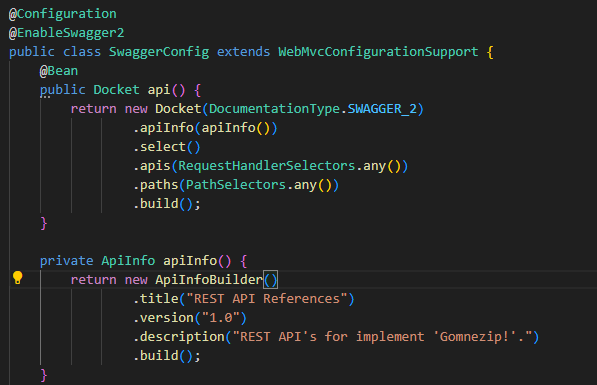Screen dimensions: 597x385
Task: Click the first .build(); call in api()
Action: pos(166,204)
